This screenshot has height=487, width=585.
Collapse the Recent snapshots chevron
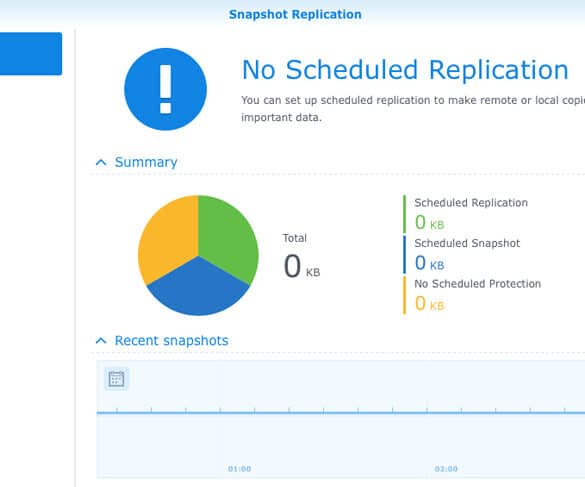pyautogui.click(x=101, y=341)
